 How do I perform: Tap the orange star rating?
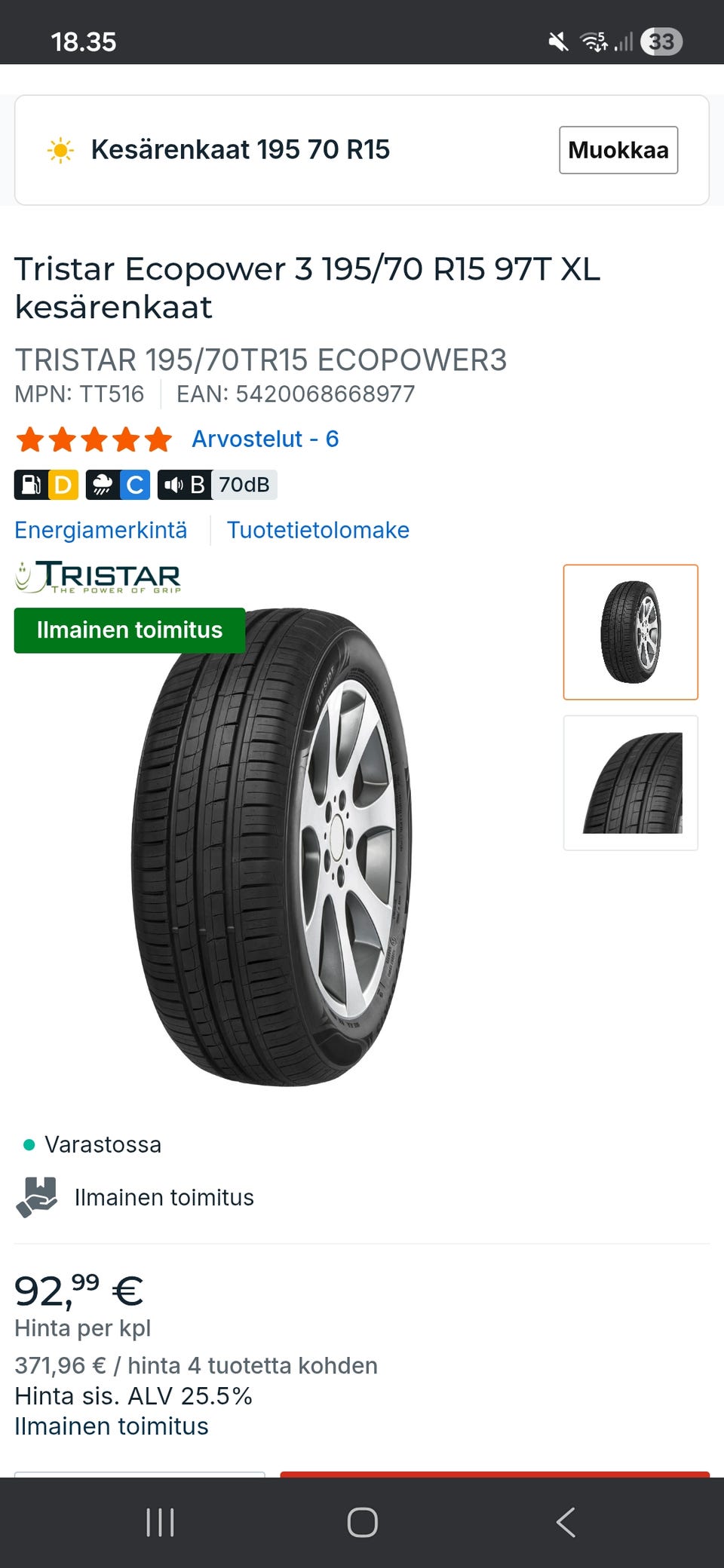click(x=94, y=439)
